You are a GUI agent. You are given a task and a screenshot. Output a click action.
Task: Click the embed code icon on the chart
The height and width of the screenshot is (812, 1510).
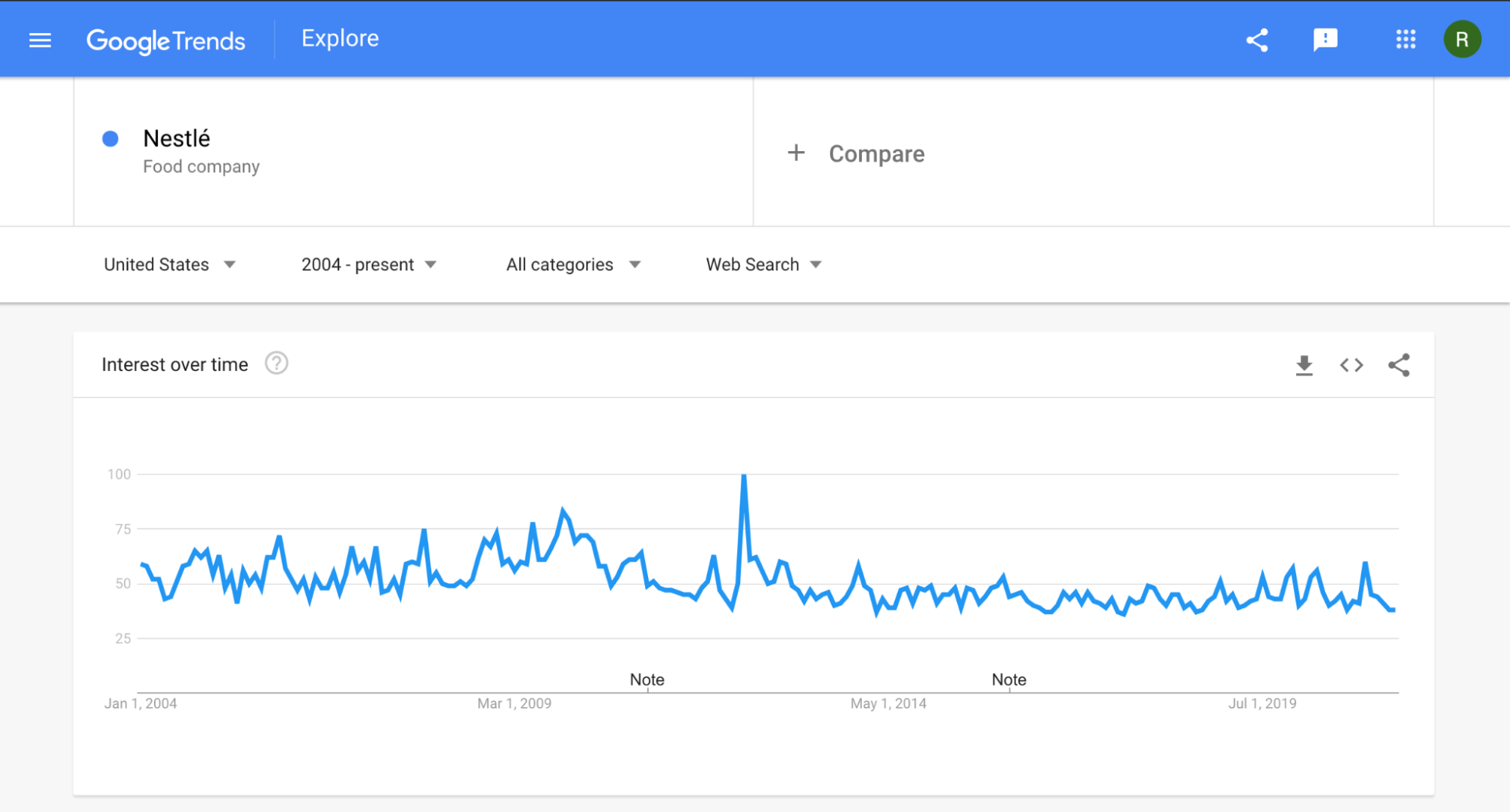[1351, 366]
